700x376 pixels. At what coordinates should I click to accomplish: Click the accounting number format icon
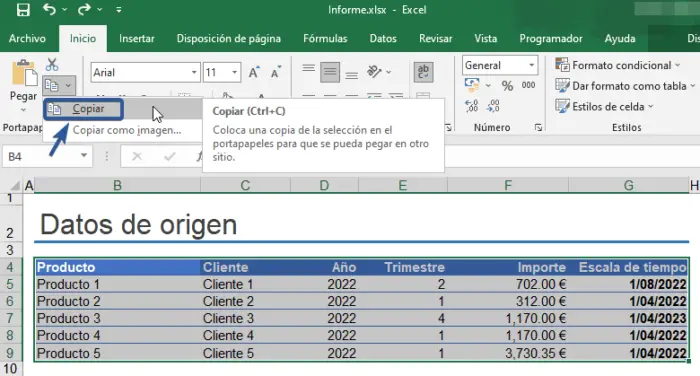[472, 85]
